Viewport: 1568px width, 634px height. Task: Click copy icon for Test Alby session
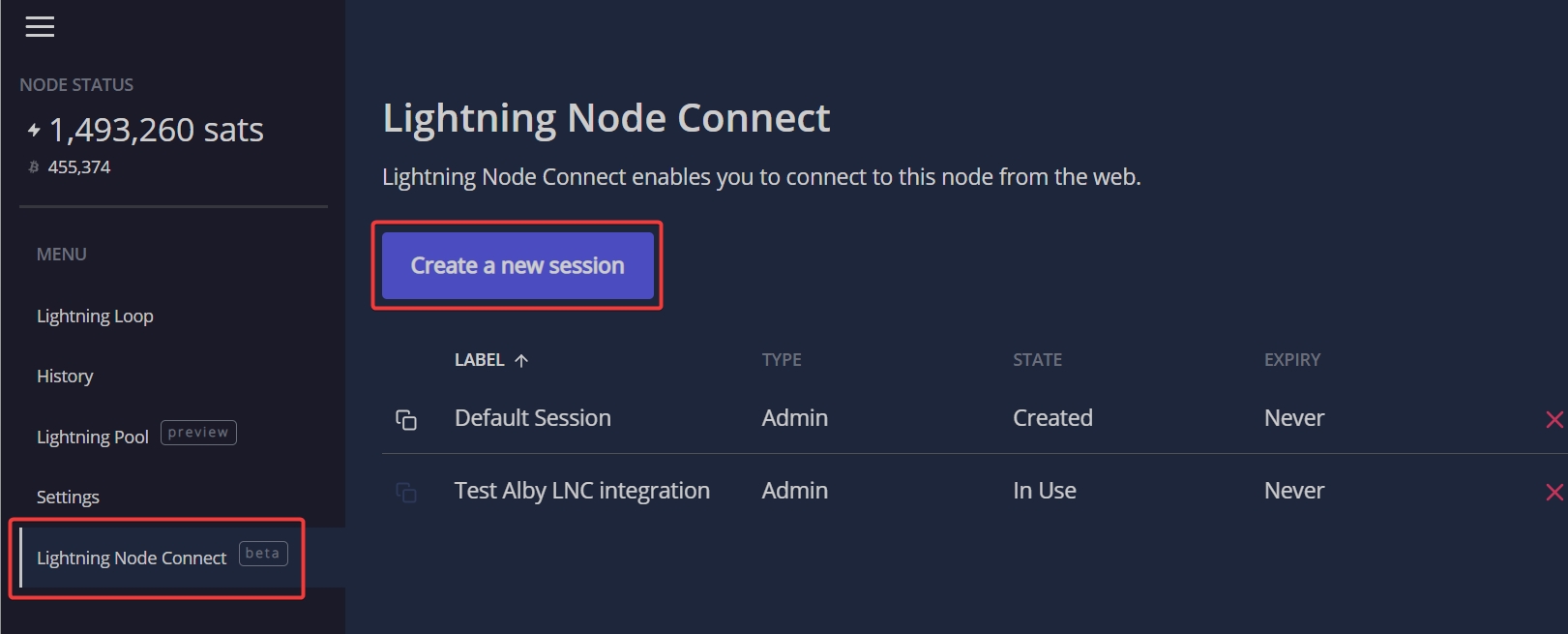(x=406, y=493)
